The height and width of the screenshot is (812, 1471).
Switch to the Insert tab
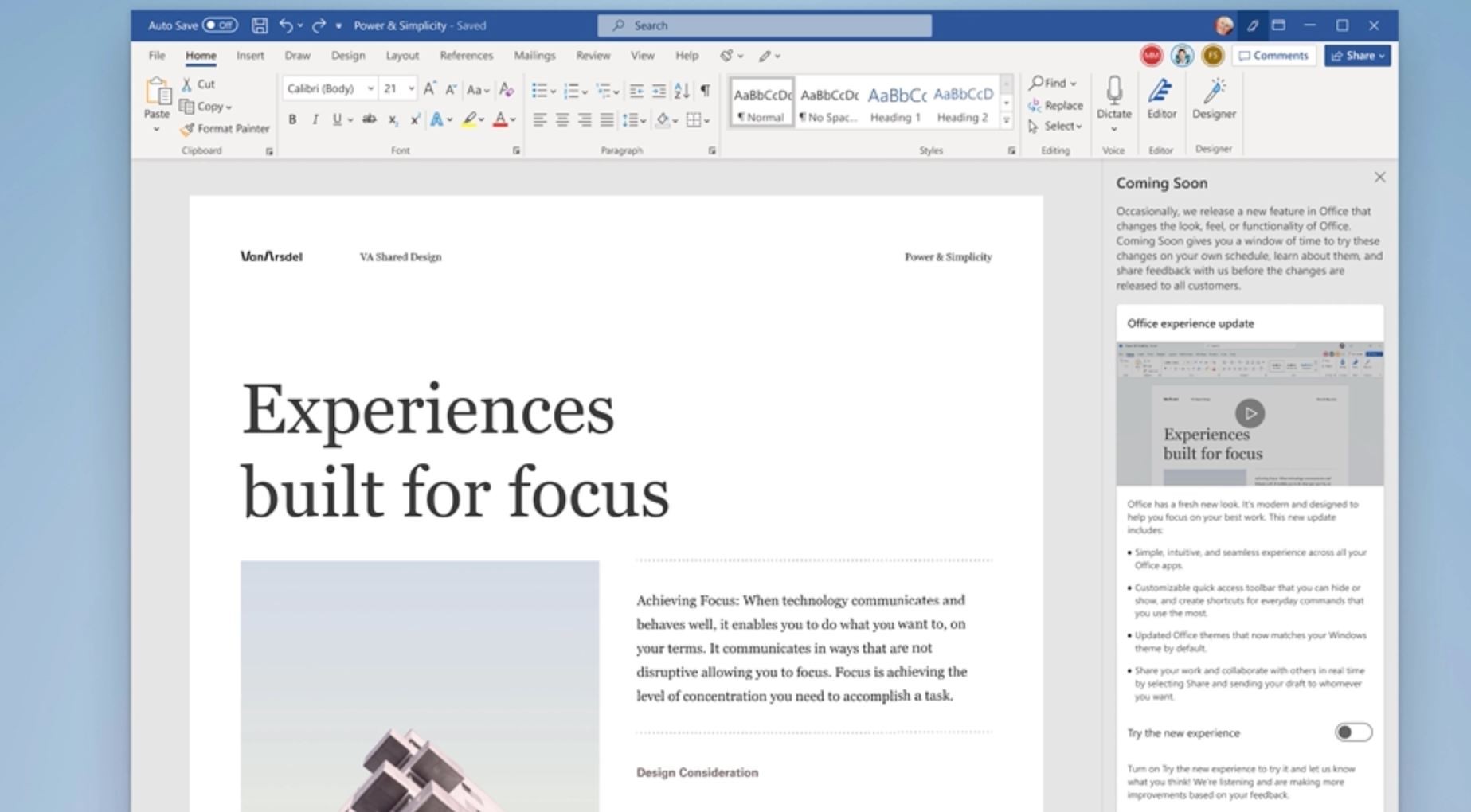click(x=250, y=55)
